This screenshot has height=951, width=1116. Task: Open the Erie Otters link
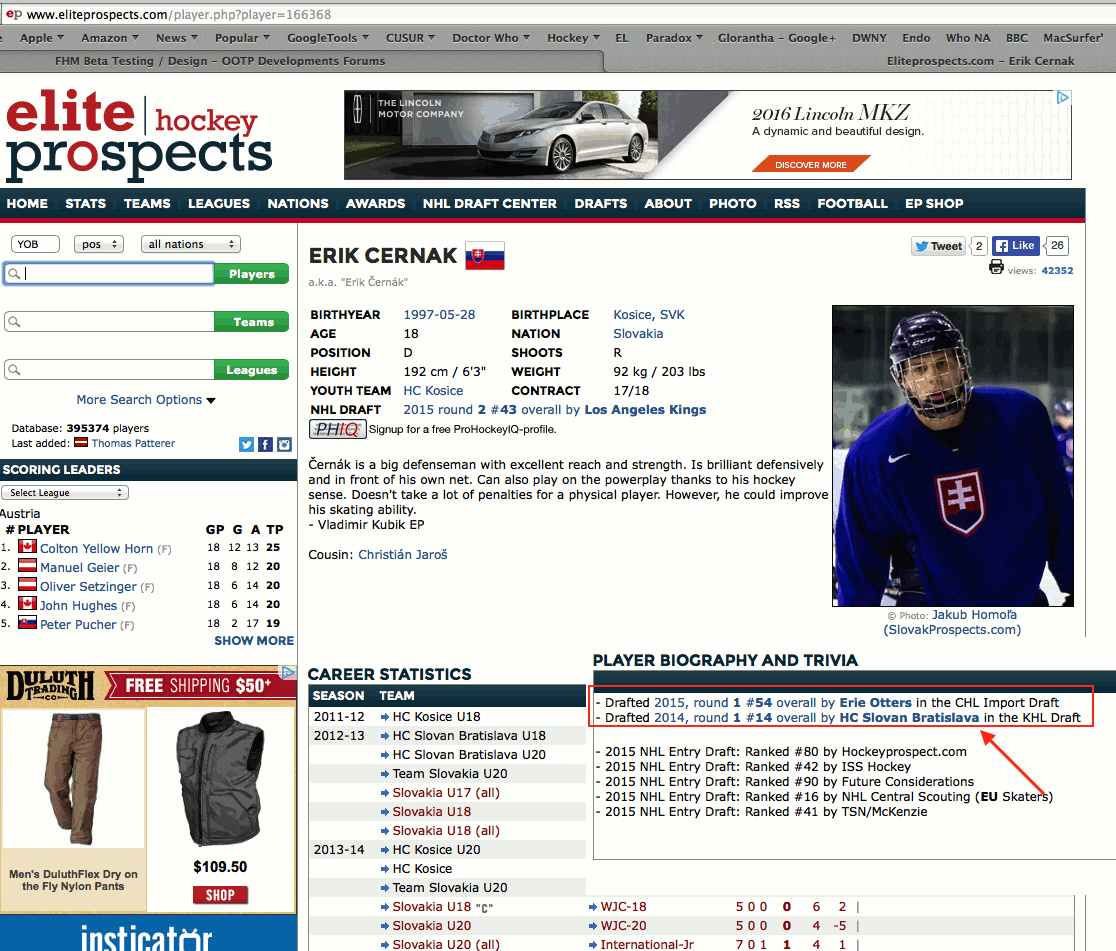point(875,703)
